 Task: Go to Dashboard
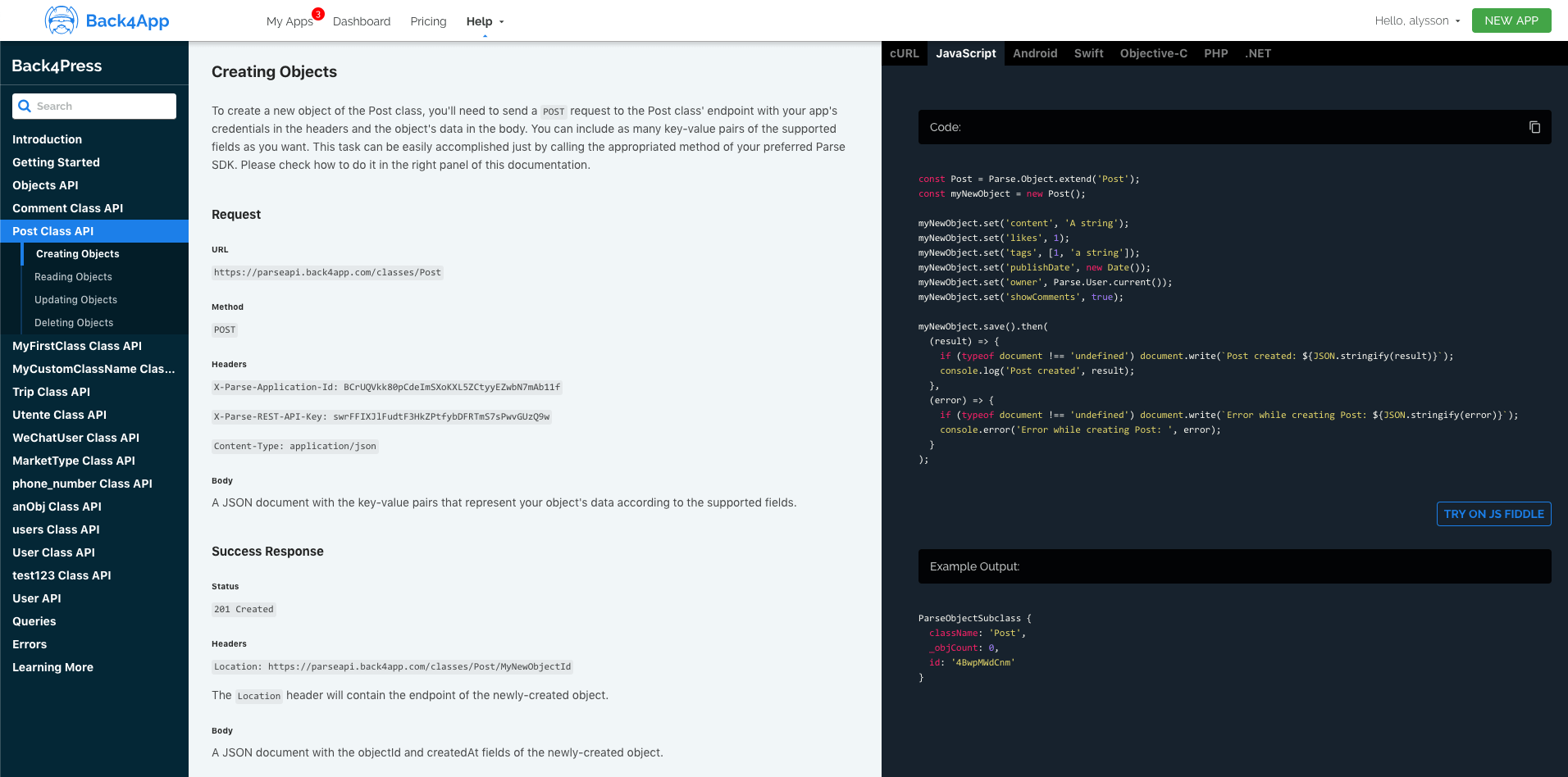362,21
